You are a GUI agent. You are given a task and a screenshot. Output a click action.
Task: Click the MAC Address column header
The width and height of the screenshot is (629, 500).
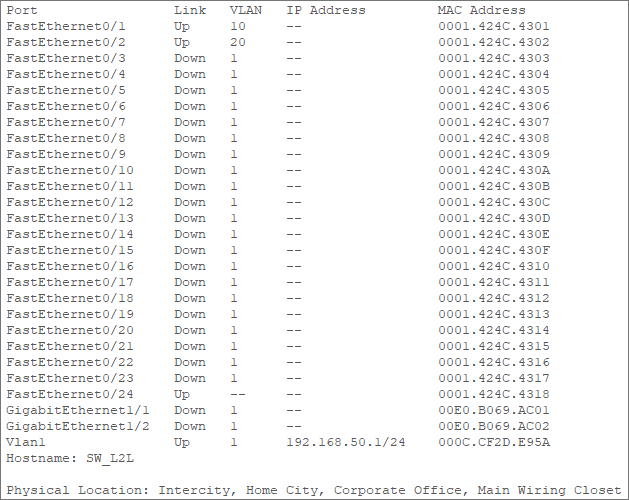tap(481, 10)
